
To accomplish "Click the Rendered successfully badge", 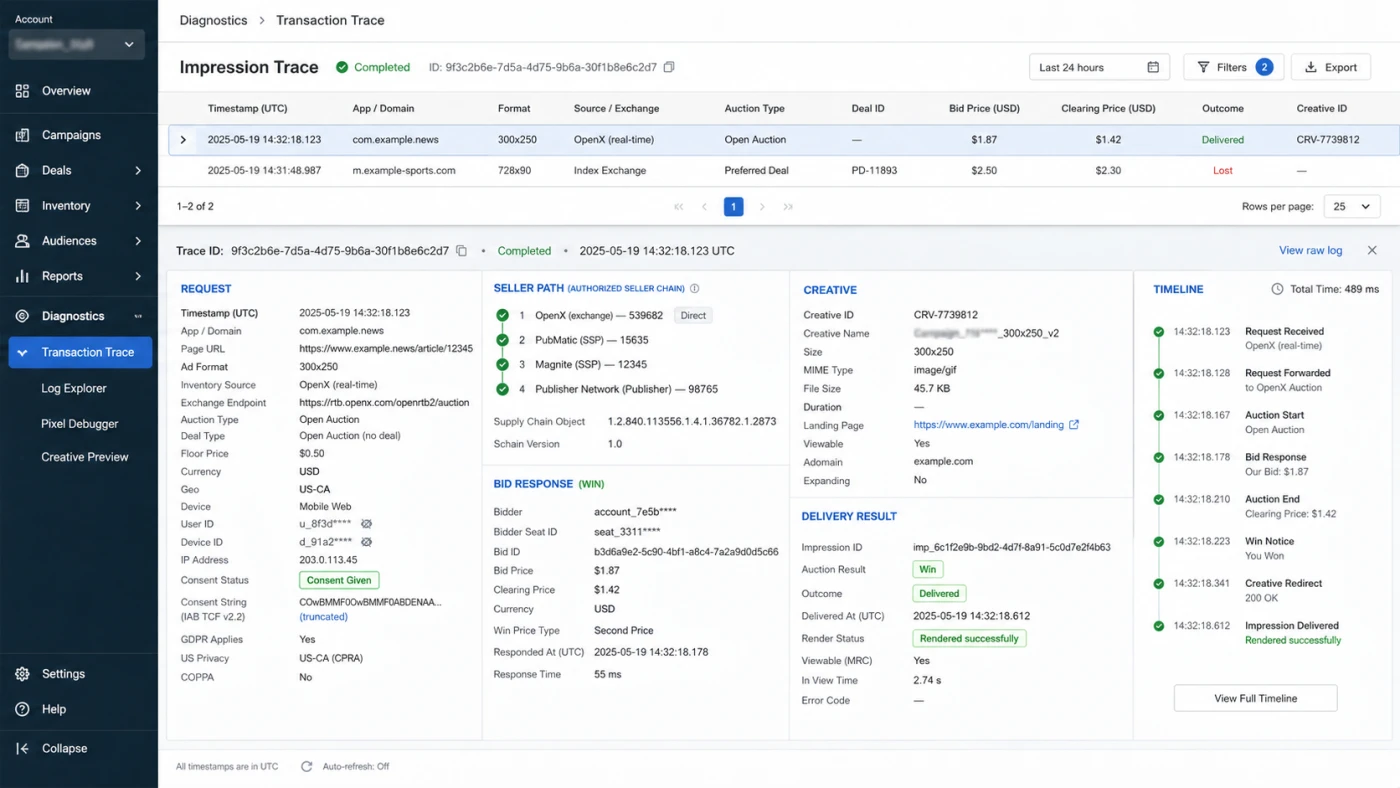I will (x=969, y=638).
